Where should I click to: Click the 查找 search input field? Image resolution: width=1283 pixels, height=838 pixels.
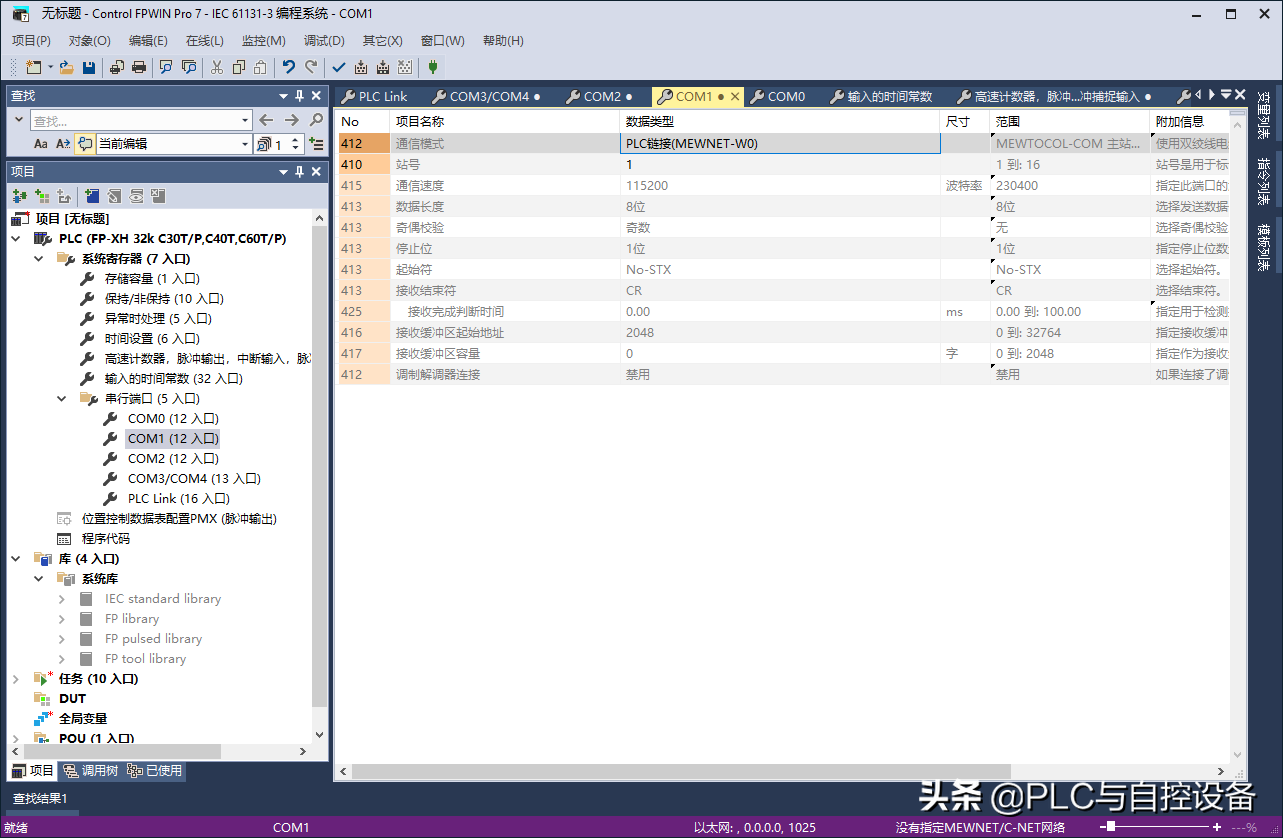tap(134, 120)
